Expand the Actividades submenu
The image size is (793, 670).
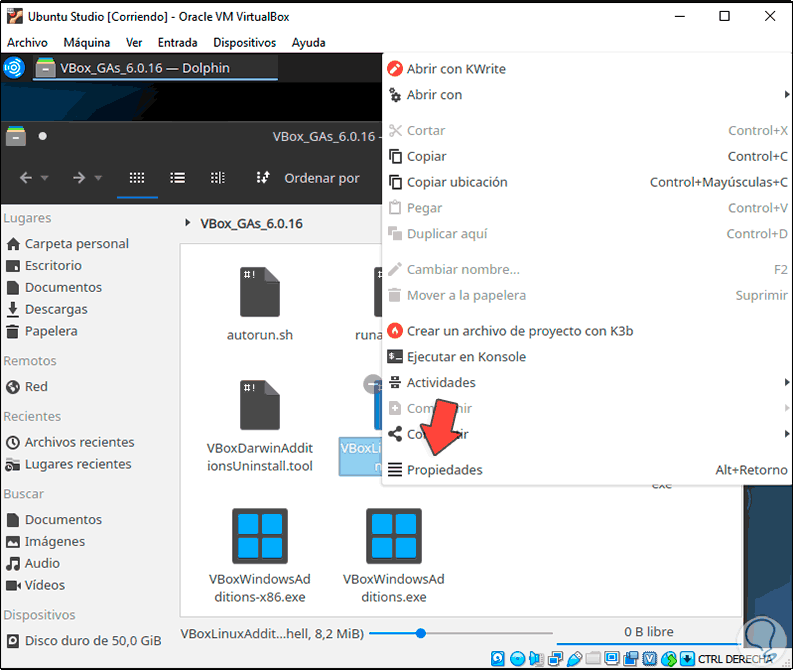coord(587,382)
